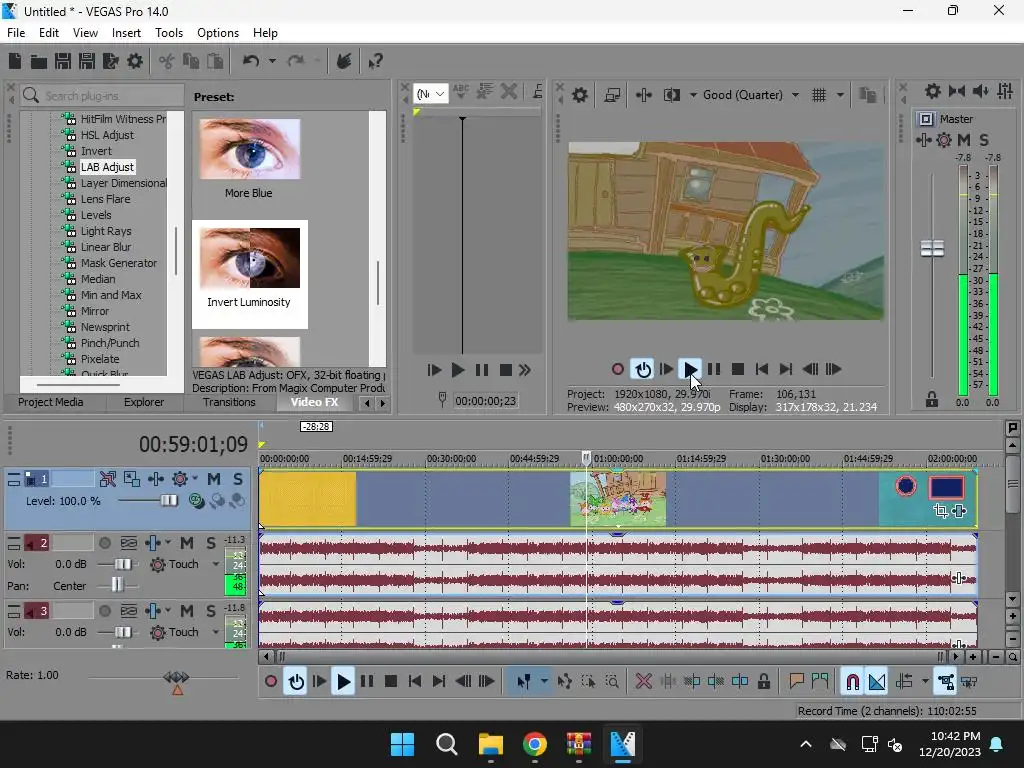The height and width of the screenshot is (768, 1024).
Task: Open the dropdown beside the Split Screen icon
Action: [x=693, y=95]
